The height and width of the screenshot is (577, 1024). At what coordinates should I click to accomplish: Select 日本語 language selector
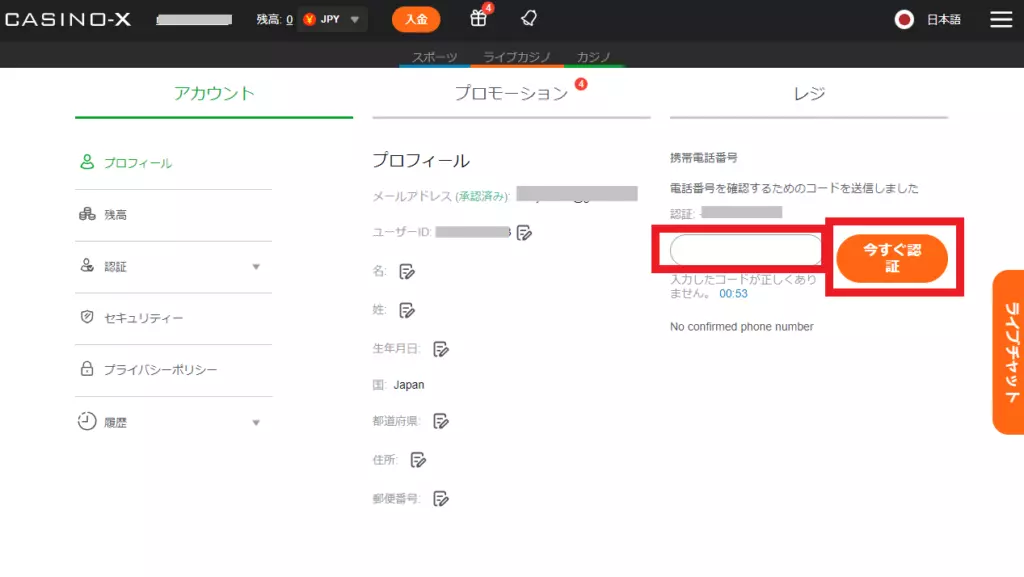click(x=929, y=20)
